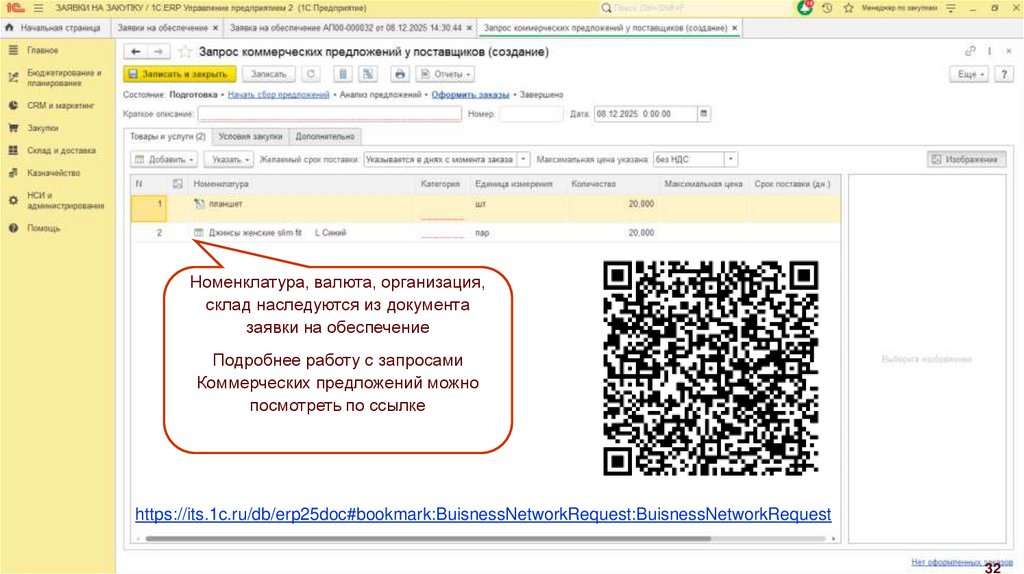Click the document structure icon beside refresh
The image size is (1024, 574).
(343, 74)
